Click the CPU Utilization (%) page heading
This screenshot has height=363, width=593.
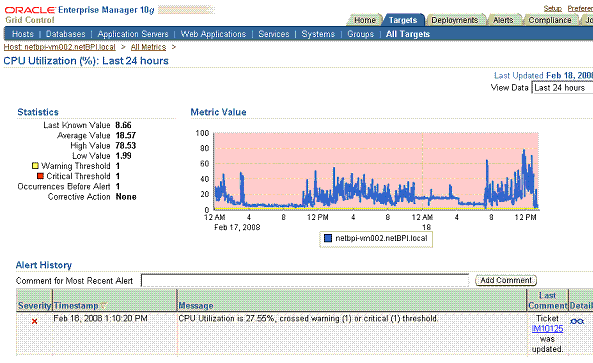86,61
